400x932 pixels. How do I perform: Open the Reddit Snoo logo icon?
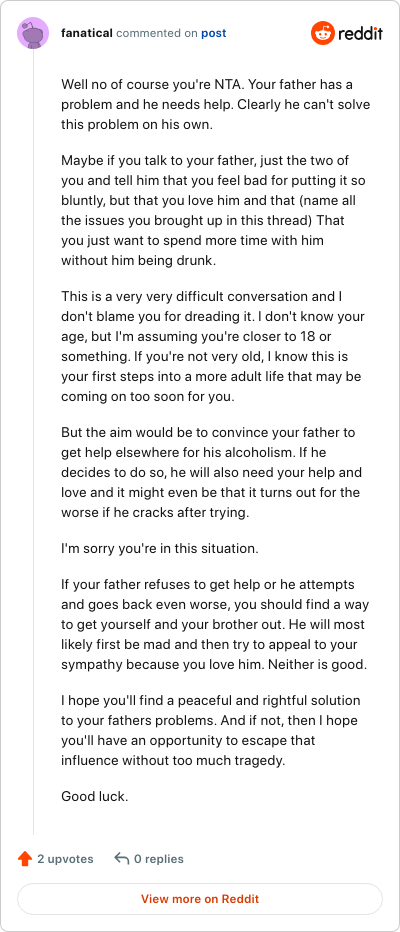(323, 33)
